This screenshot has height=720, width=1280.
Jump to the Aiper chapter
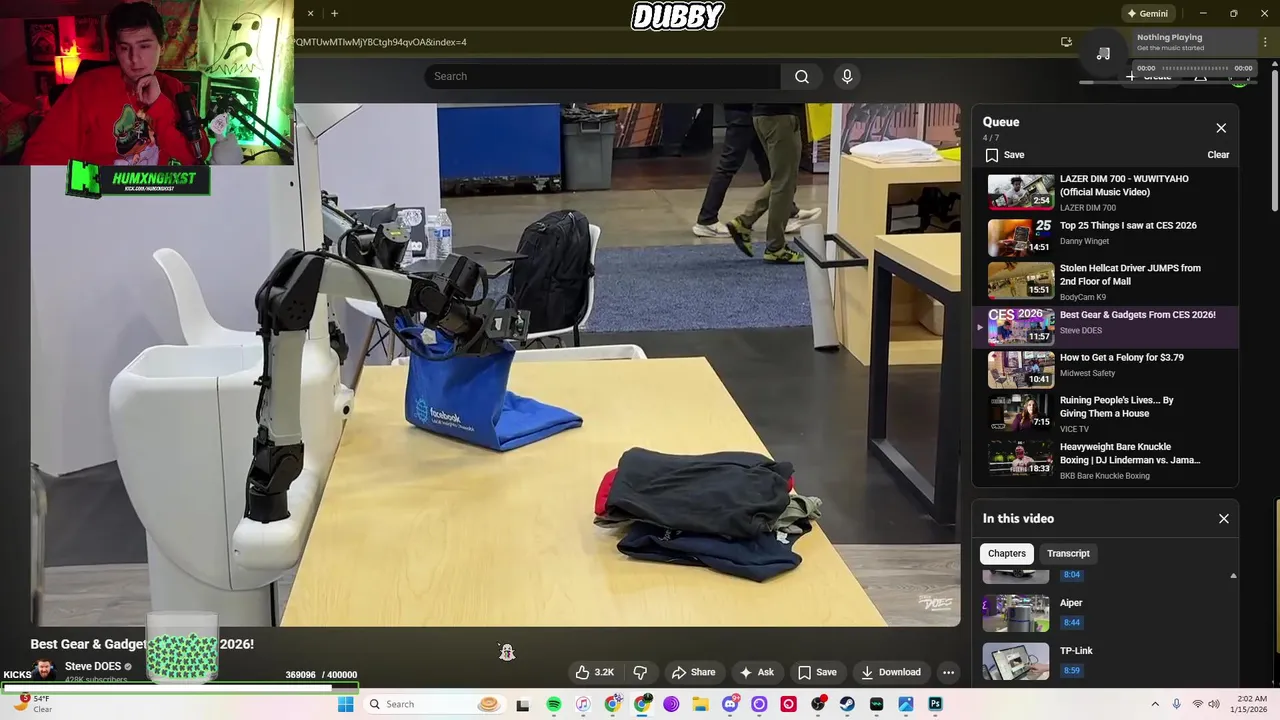1105,613
